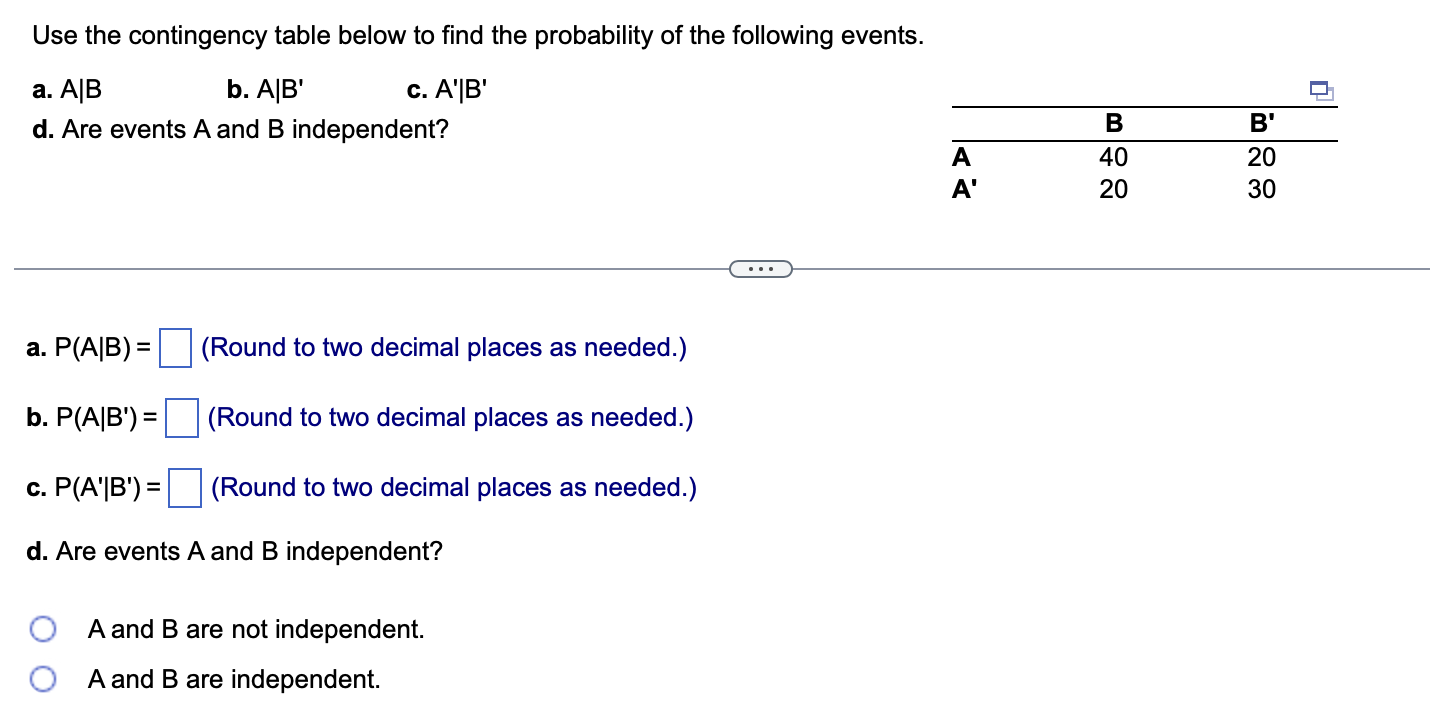Select radio option 'A and B are not independent'
Image resolution: width=1430 pixels, height=720 pixels.
point(42,629)
